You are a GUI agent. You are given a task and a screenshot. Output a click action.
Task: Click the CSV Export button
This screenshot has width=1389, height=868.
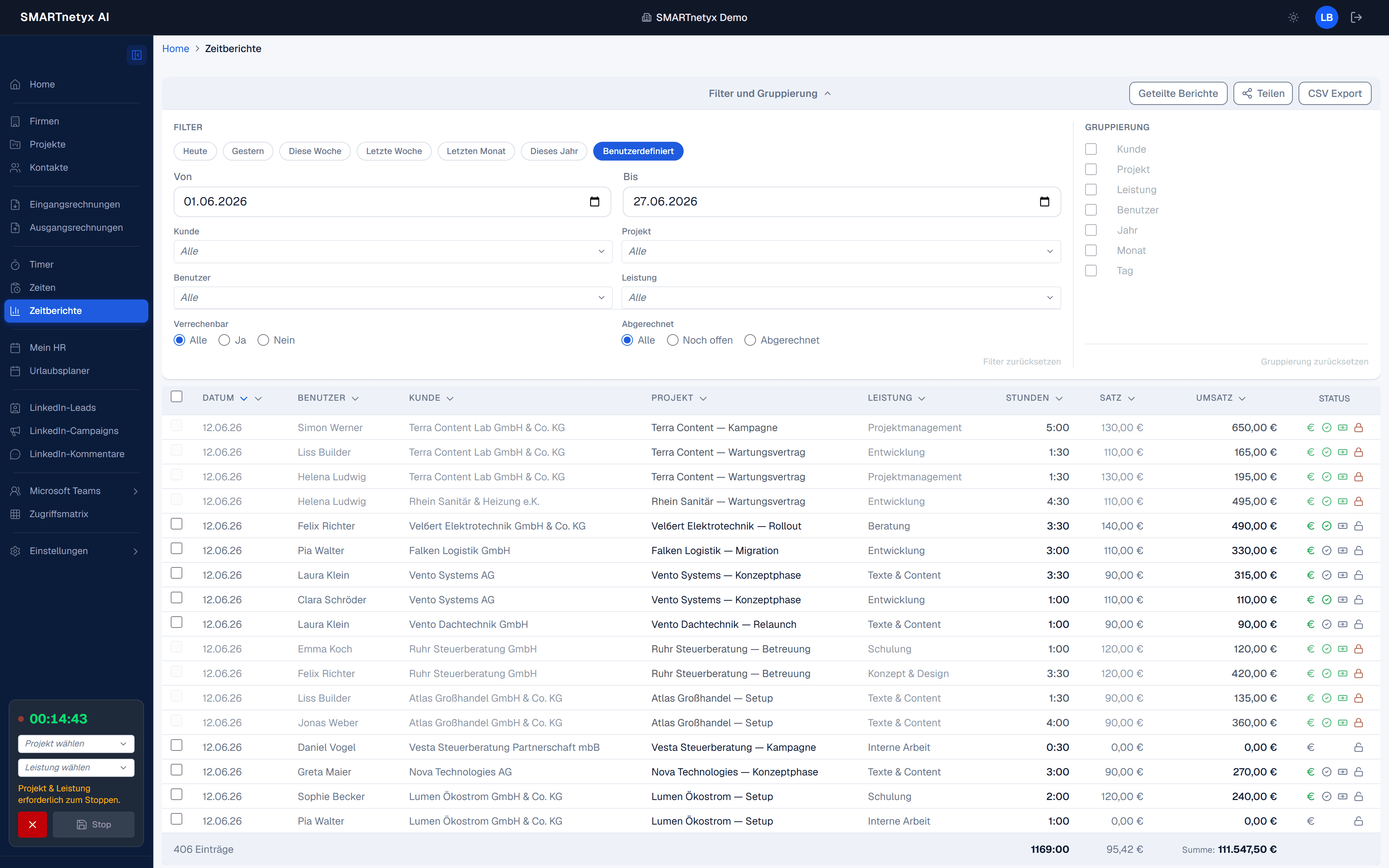click(1334, 94)
